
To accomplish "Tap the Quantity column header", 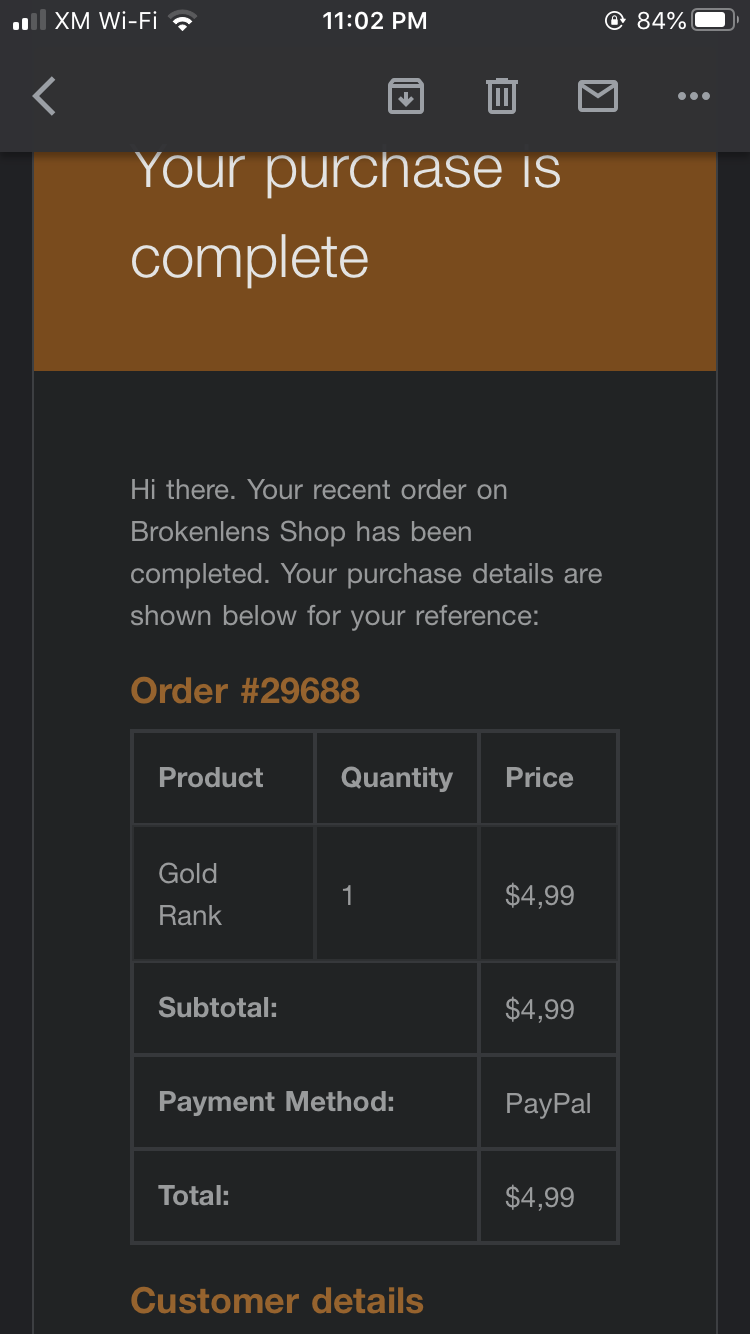I will 397,778.
